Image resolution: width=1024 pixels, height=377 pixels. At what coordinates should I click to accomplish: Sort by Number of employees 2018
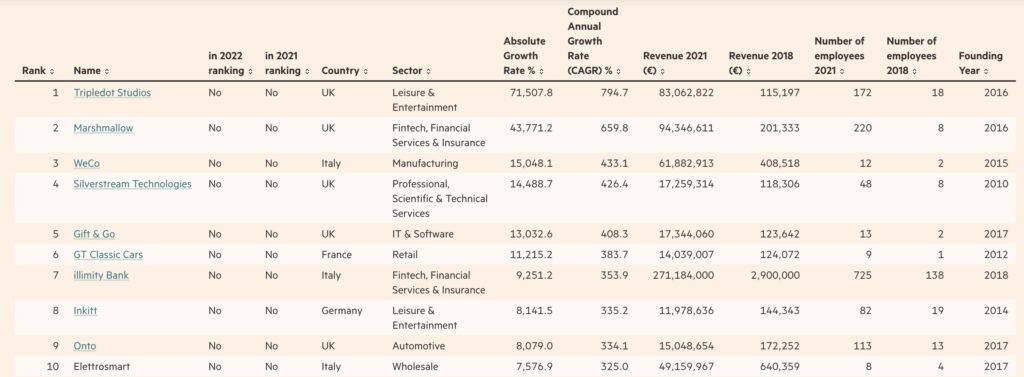(x=914, y=71)
